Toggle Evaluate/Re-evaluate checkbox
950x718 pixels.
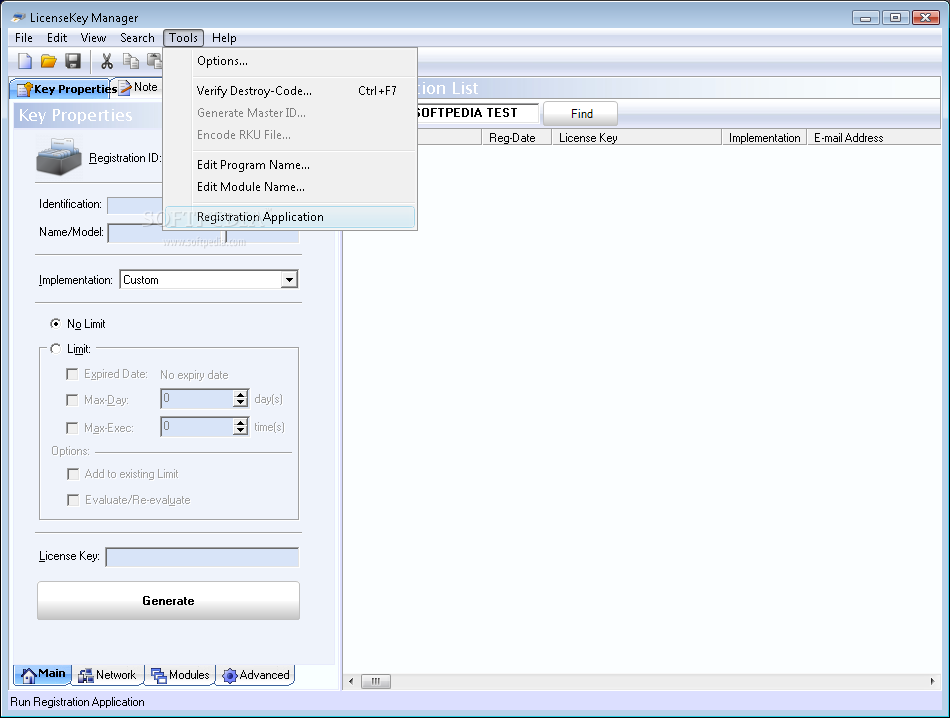73,500
